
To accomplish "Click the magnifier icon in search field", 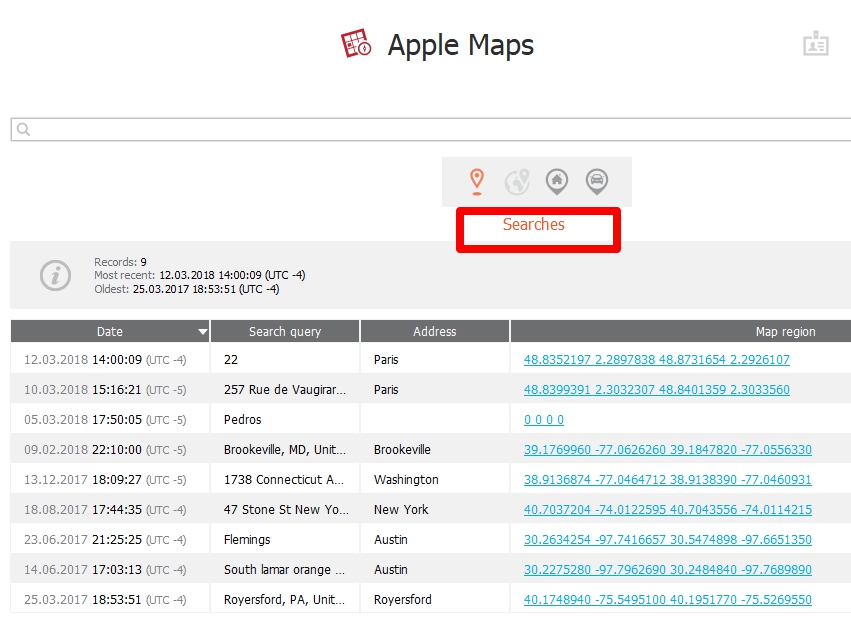I will pyautogui.click(x=23, y=129).
